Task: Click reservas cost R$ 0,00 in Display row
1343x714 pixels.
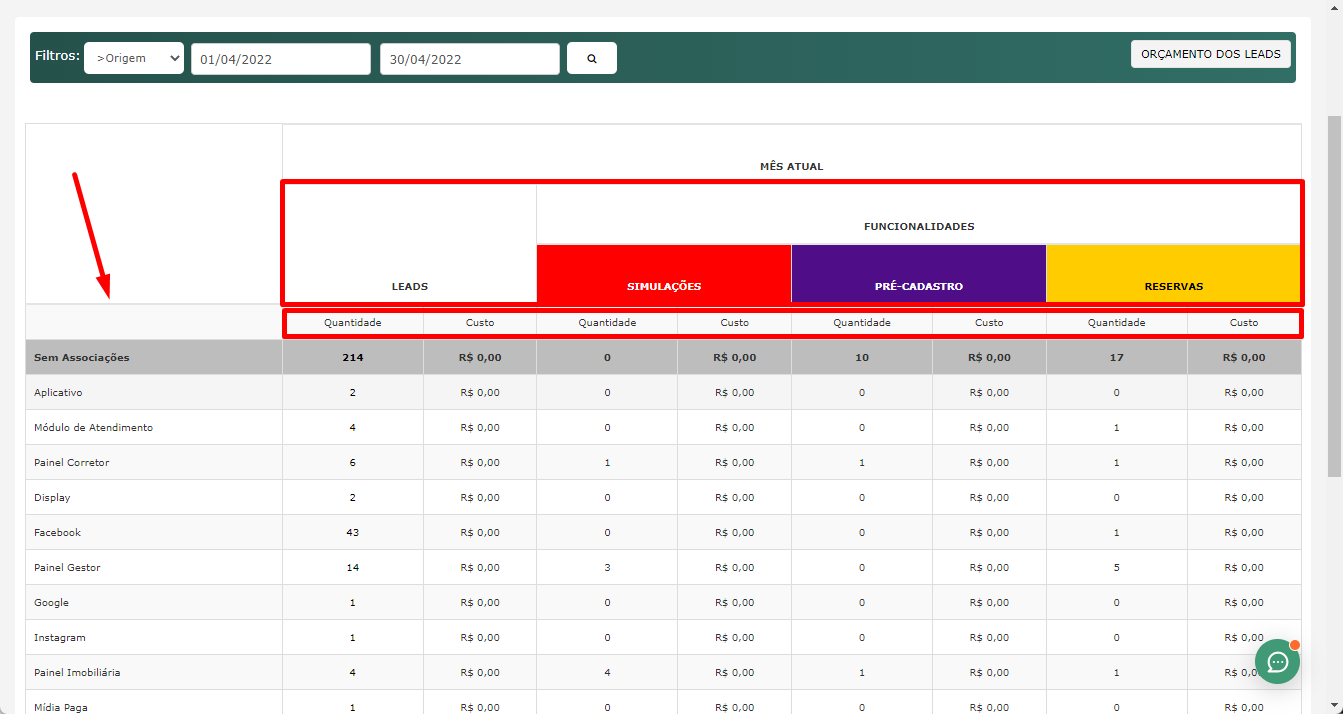Action: click(x=1244, y=497)
